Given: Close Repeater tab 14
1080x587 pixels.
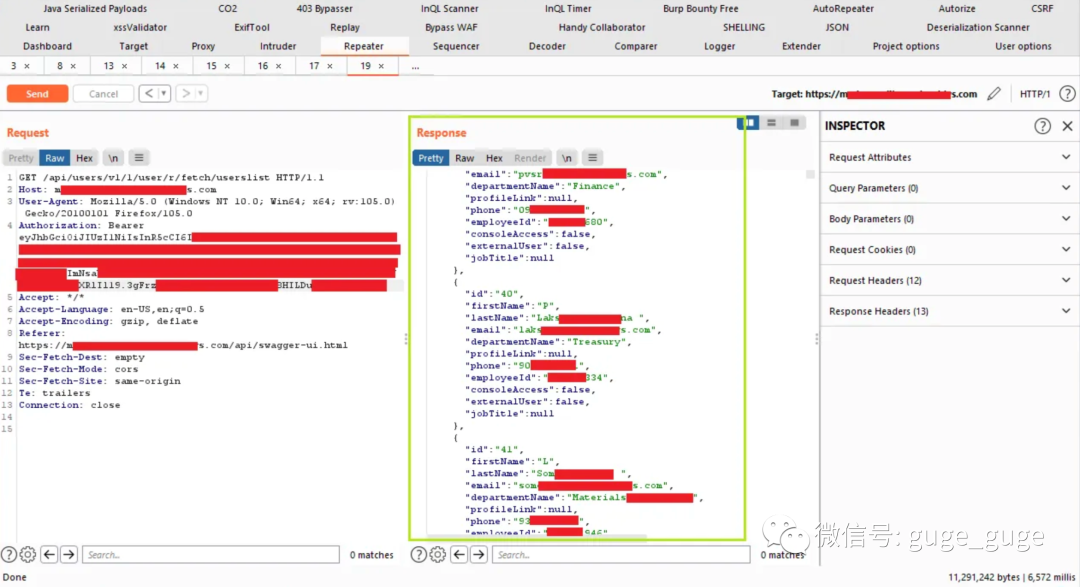Looking at the screenshot, I should coord(176,66).
